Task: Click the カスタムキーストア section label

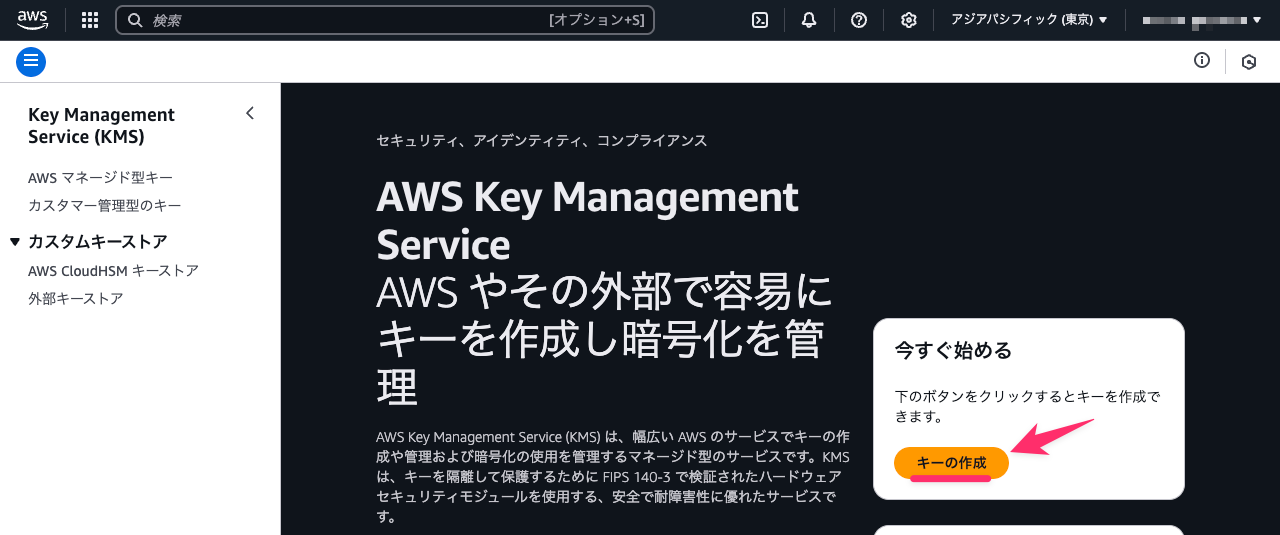Action: [98, 242]
